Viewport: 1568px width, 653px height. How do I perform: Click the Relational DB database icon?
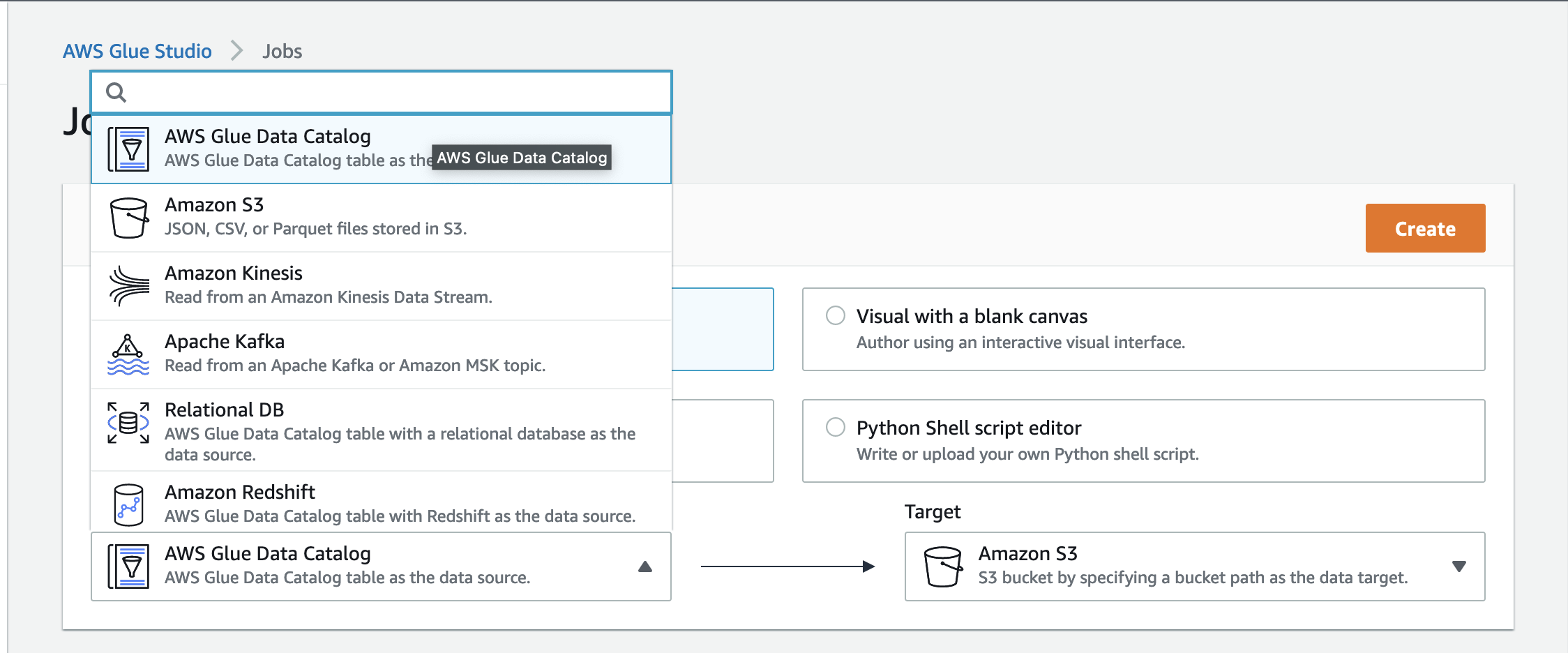tap(128, 423)
